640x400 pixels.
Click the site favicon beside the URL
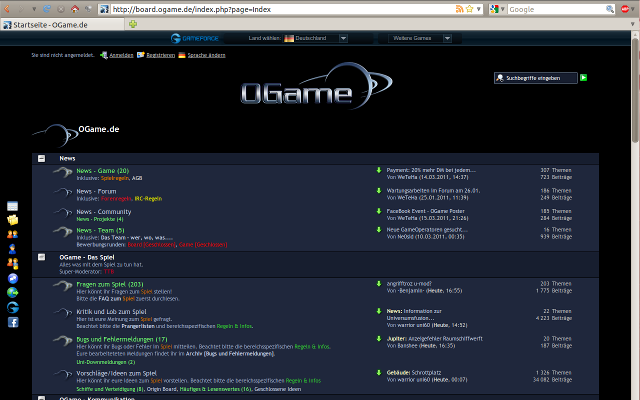tap(104, 9)
